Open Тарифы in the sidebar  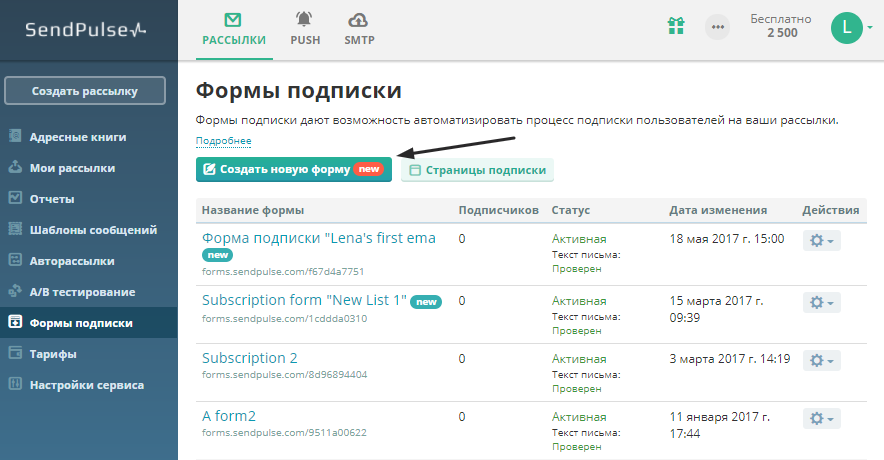pos(53,354)
